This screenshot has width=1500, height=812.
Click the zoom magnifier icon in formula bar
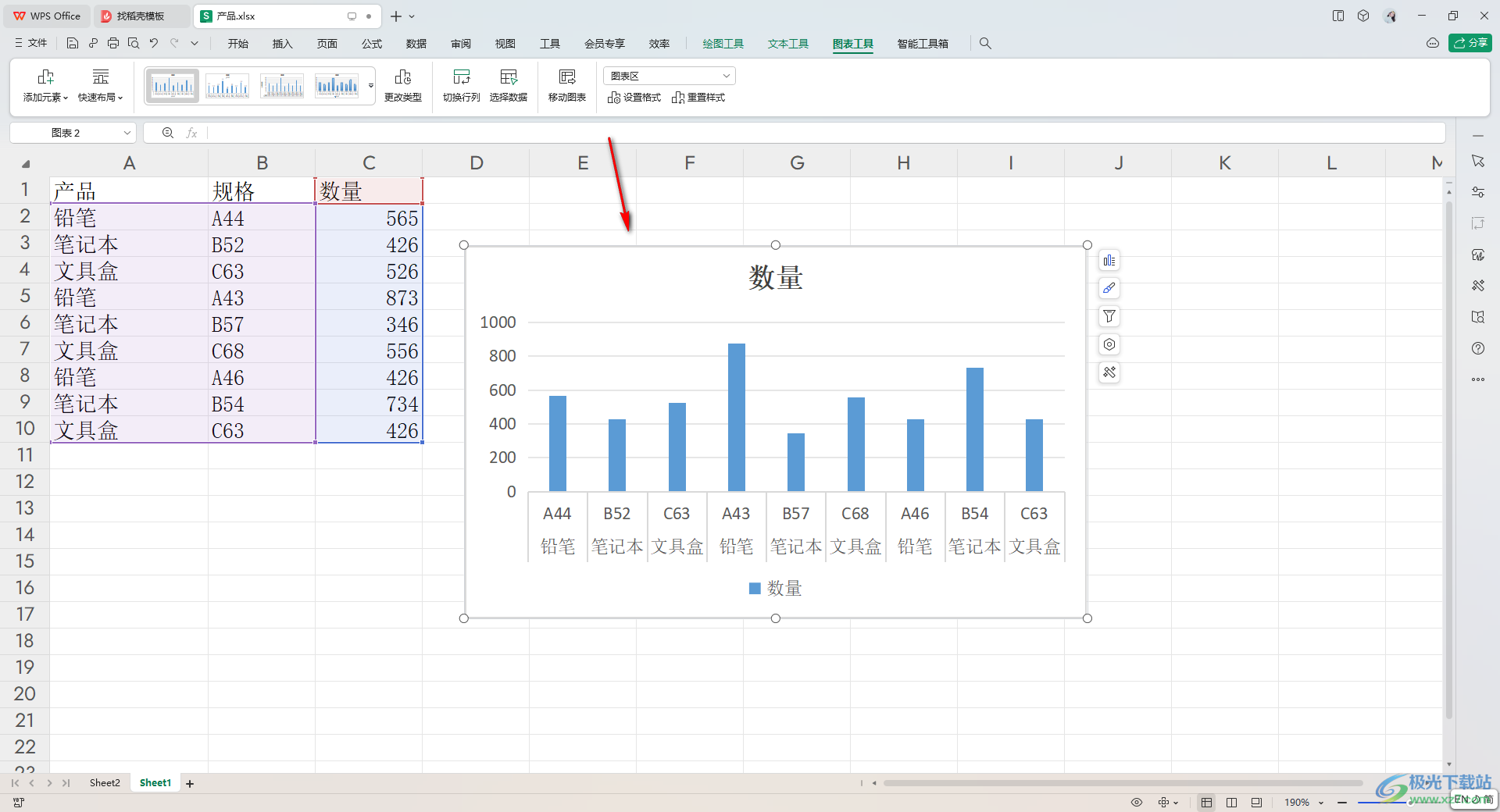click(x=167, y=133)
